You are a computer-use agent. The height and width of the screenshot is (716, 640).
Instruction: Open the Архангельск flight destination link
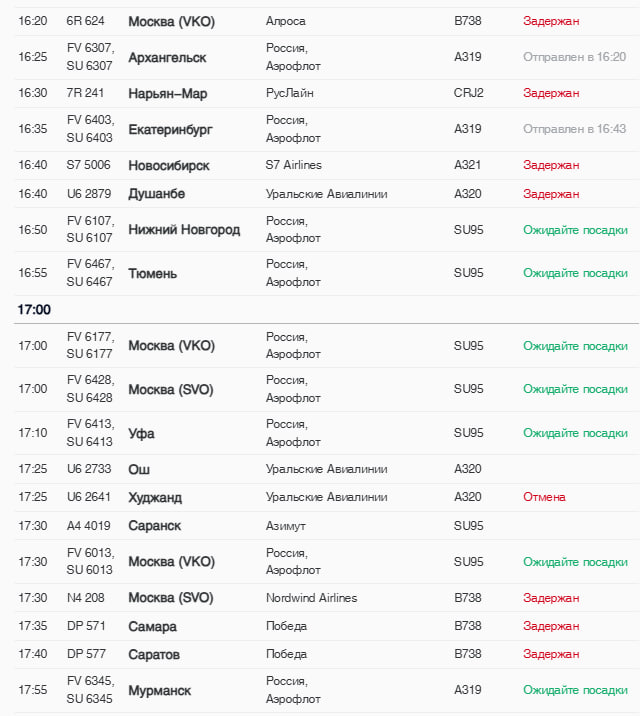coord(167,58)
